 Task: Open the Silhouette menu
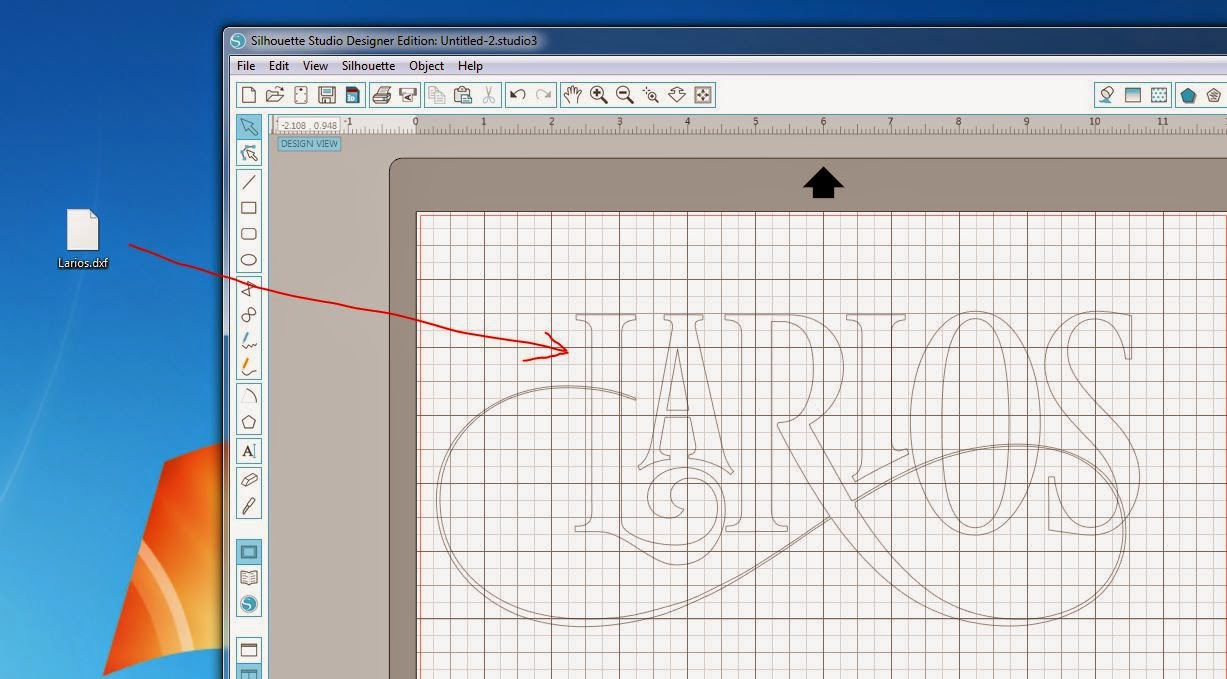[368, 66]
